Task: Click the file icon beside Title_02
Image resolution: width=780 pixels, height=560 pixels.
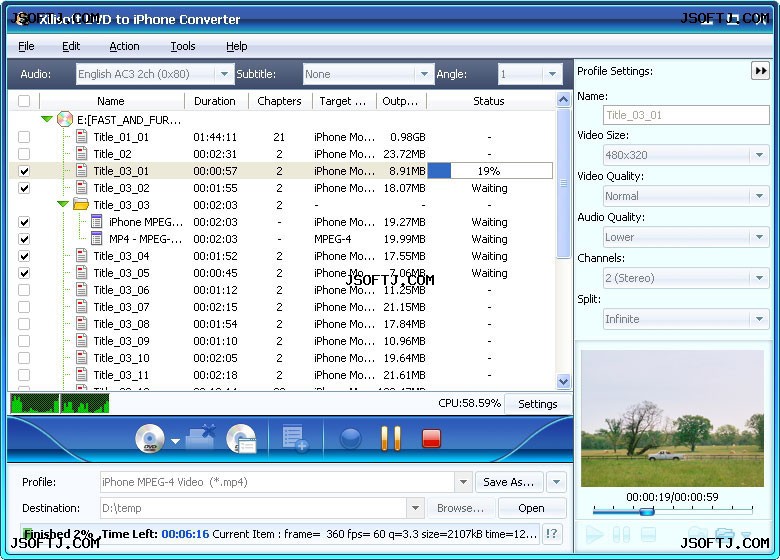Action: (82, 153)
